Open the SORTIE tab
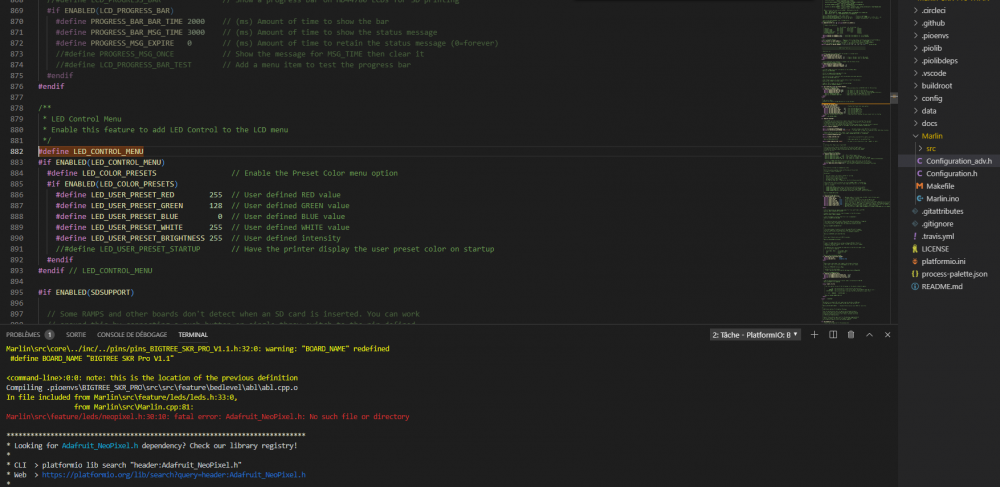1000x487 pixels. [x=76, y=334]
